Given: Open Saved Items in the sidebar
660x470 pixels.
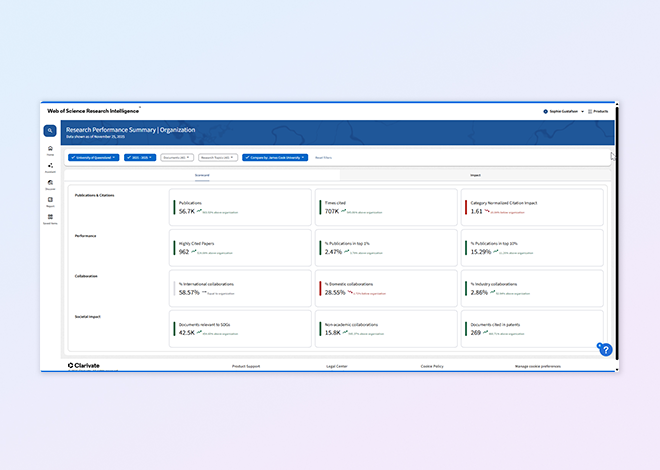Looking at the screenshot, I should click(x=50, y=218).
